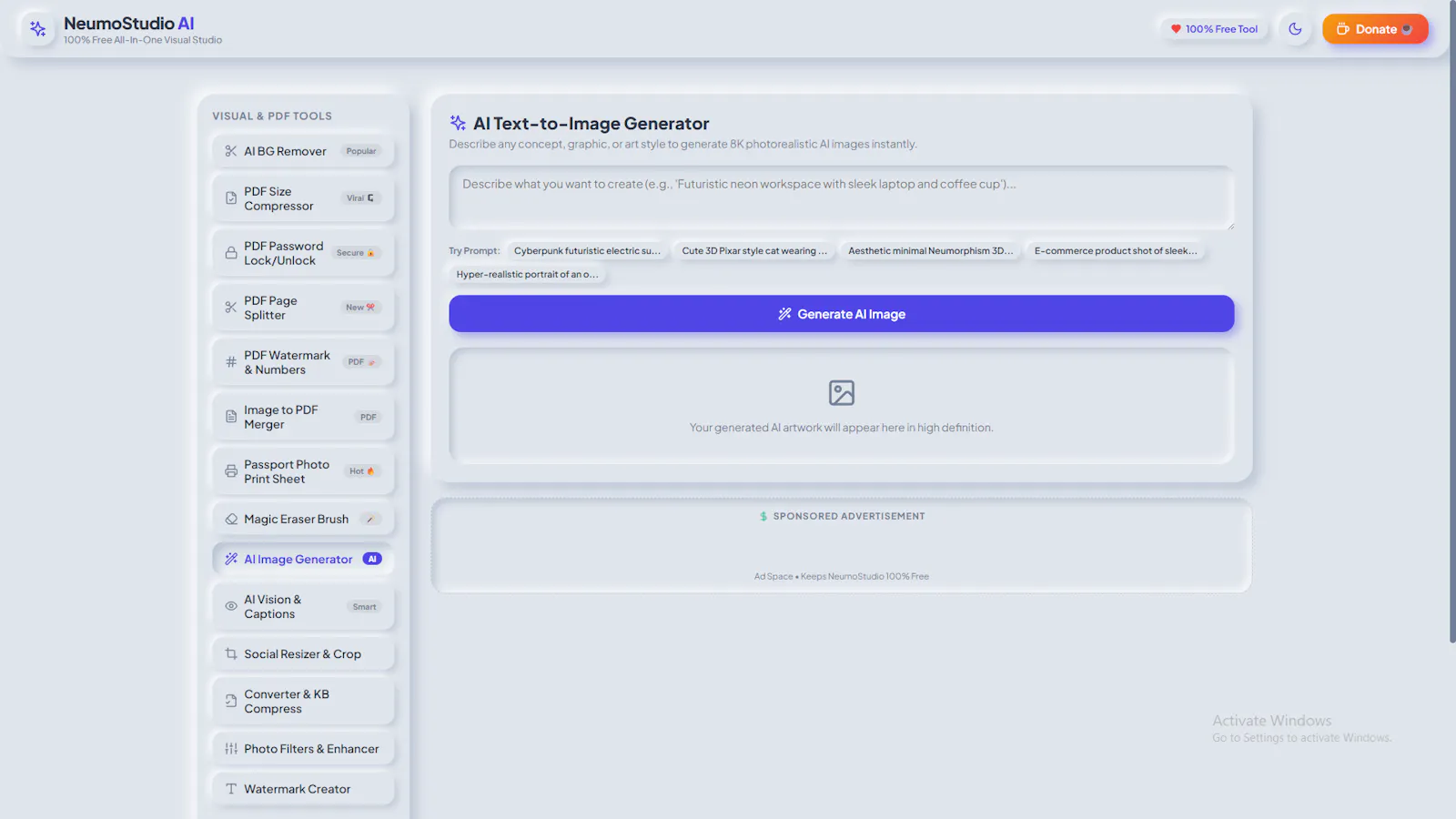1456x819 pixels.
Task: Click the T icon beside Watermark Creator
Action: point(231,789)
